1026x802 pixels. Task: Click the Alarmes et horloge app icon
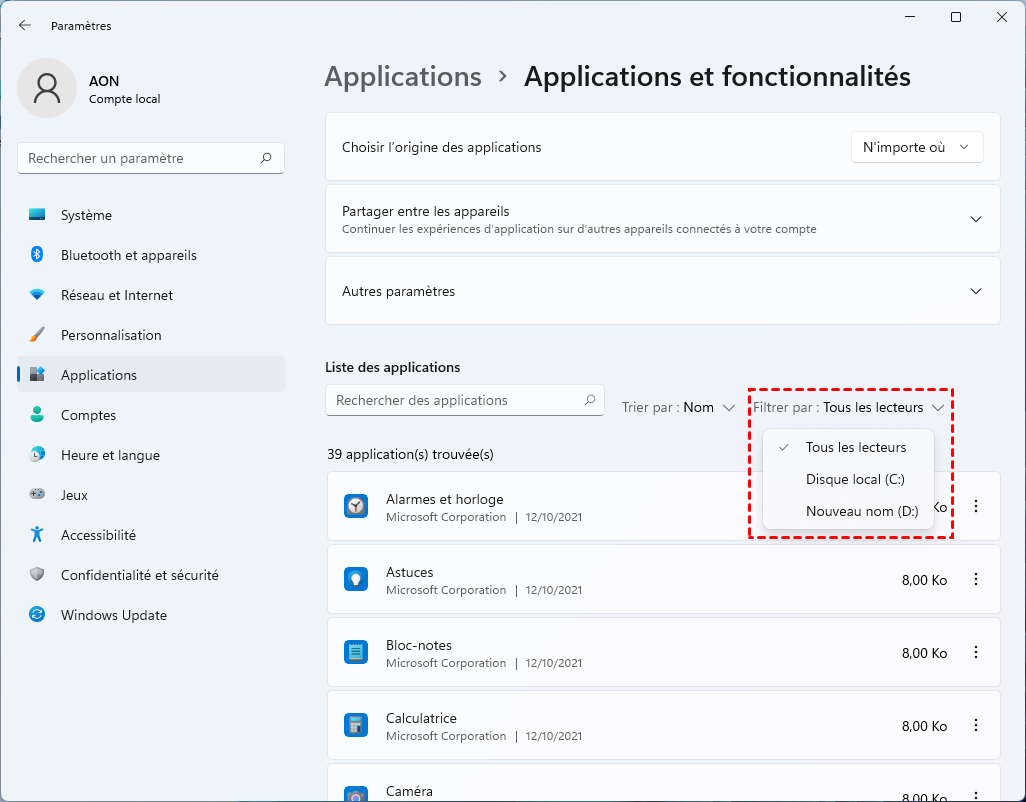tap(356, 506)
